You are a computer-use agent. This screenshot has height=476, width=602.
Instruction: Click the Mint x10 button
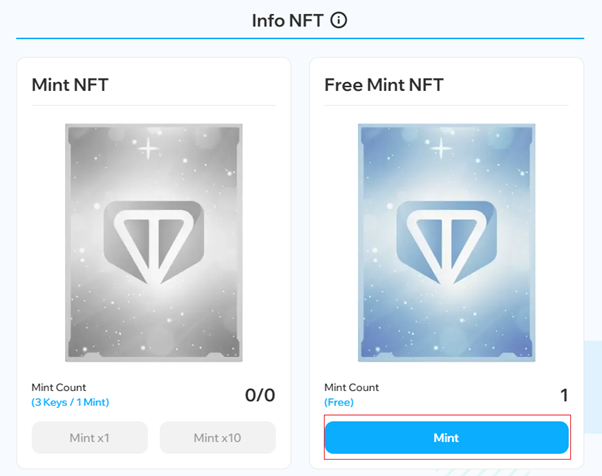click(x=218, y=438)
